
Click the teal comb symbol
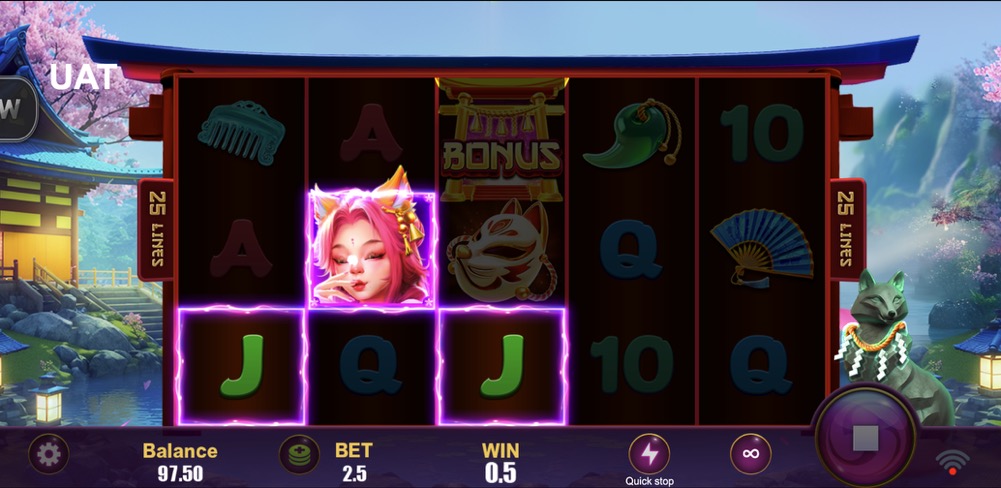[x=241, y=133]
